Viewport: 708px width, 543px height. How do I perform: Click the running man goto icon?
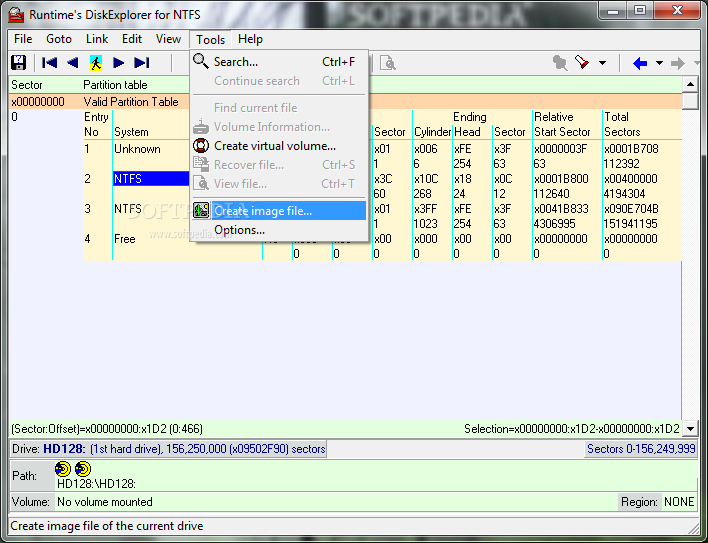pyautogui.click(x=96, y=63)
